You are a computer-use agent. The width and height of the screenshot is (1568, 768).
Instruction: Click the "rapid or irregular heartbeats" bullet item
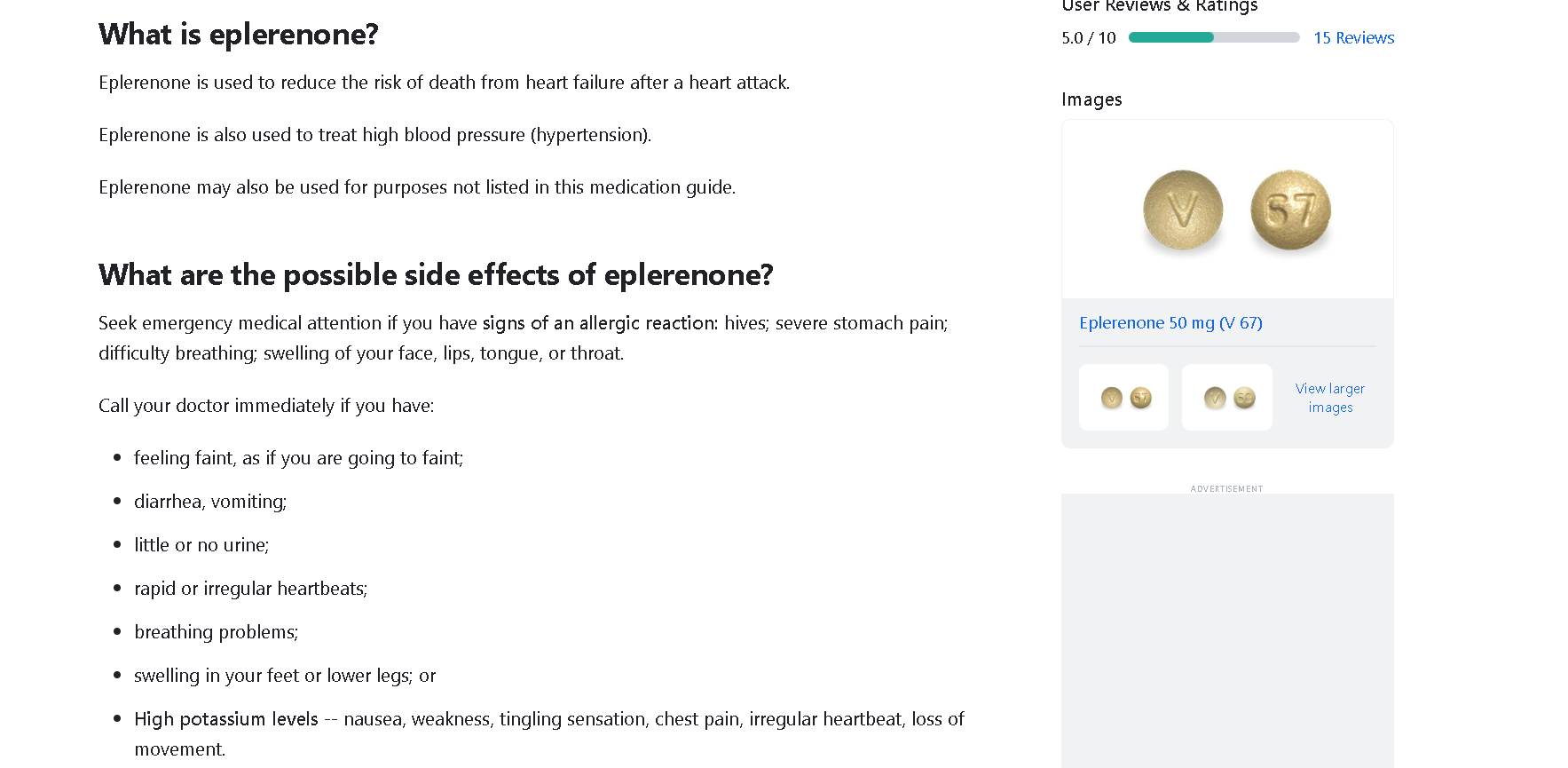tap(250, 589)
